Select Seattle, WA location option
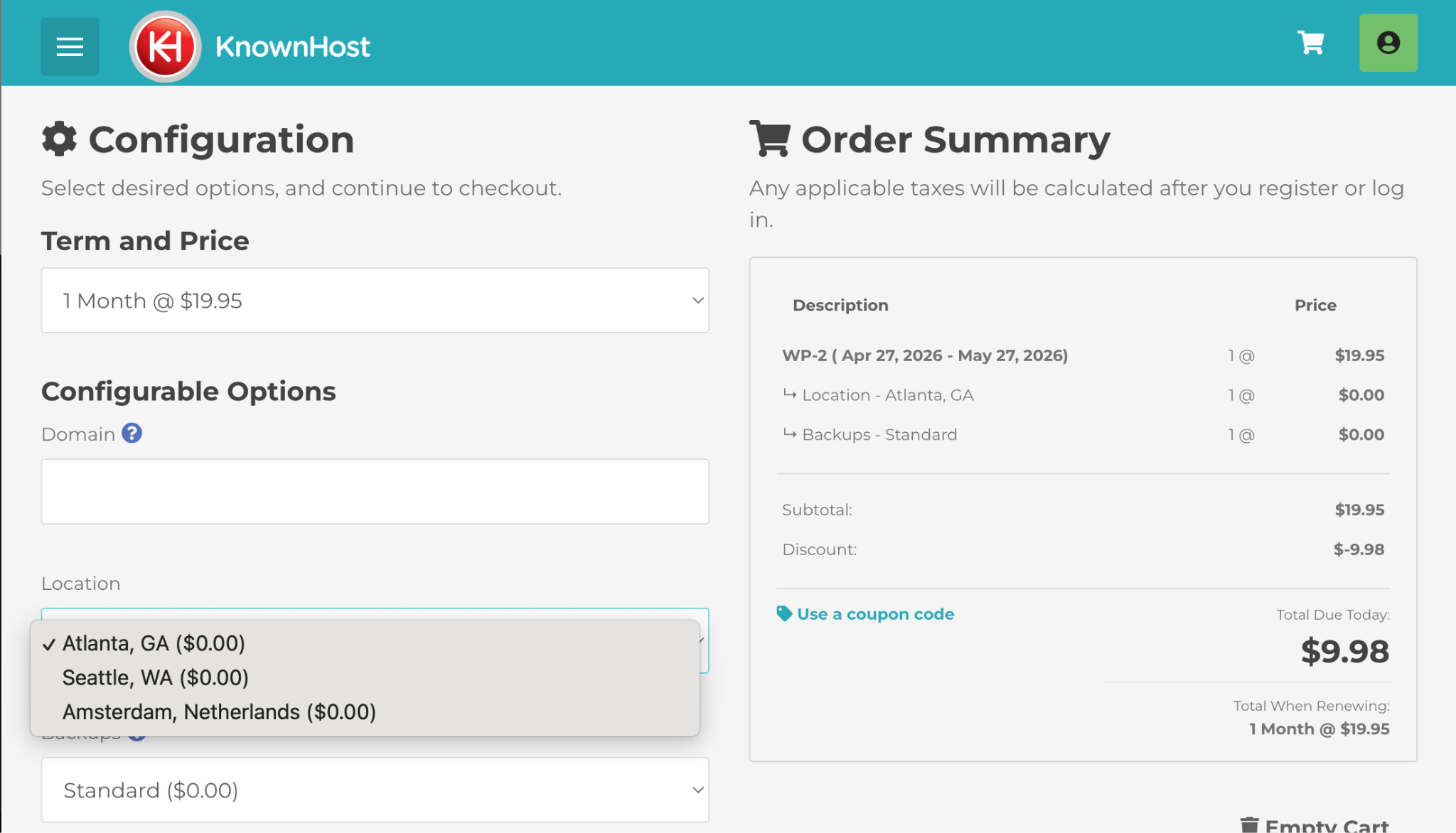 (365, 677)
